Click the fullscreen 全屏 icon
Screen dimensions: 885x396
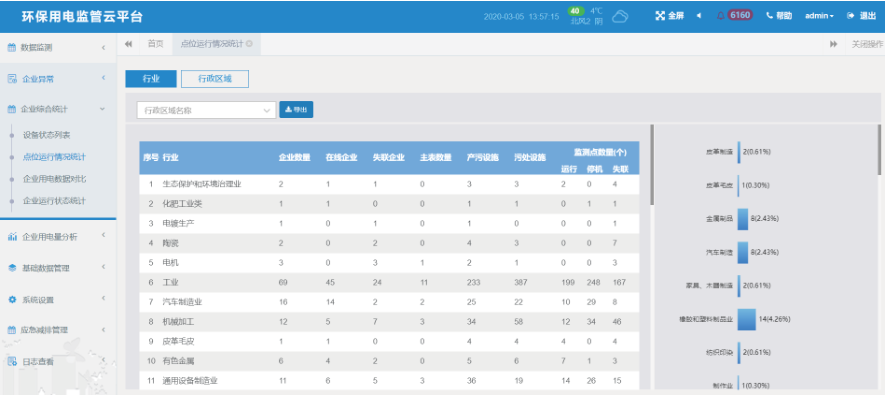click(x=660, y=16)
